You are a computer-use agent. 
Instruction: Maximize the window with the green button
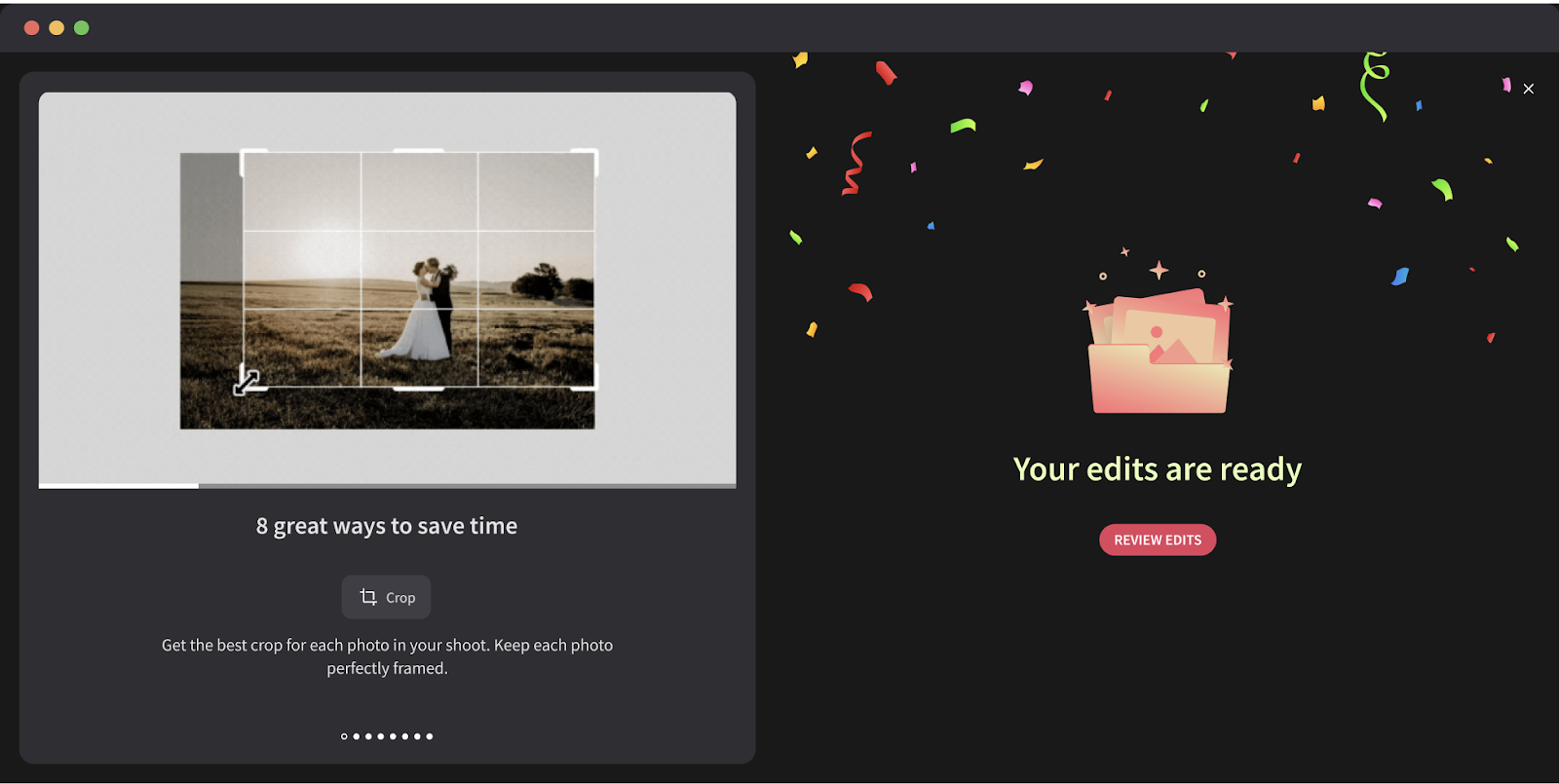(82, 27)
